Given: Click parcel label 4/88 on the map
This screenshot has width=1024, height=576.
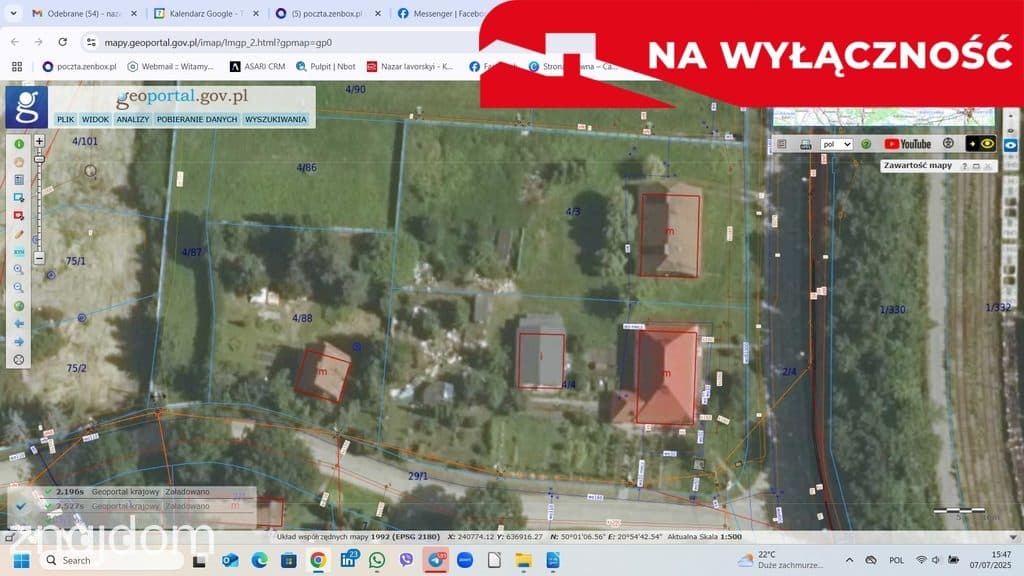Looking at the screenshot, I should tap(302, 319).
